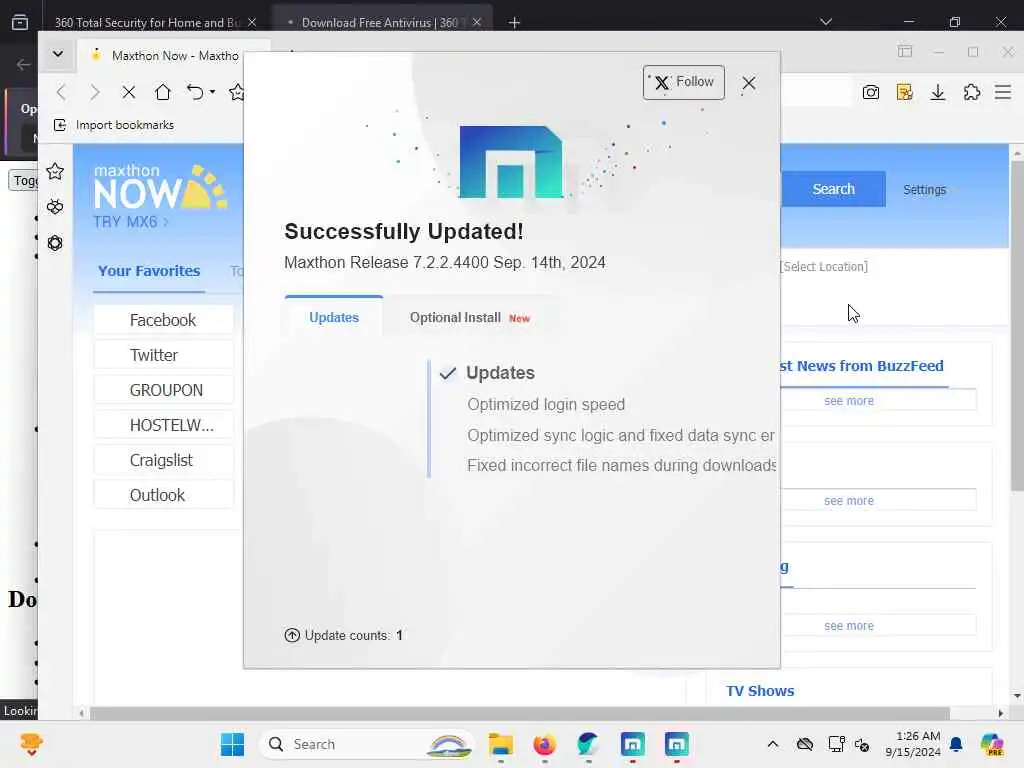Select the Updates tab in the dialog
Screen dimensions: 1024x768
[x=334, y=317]
